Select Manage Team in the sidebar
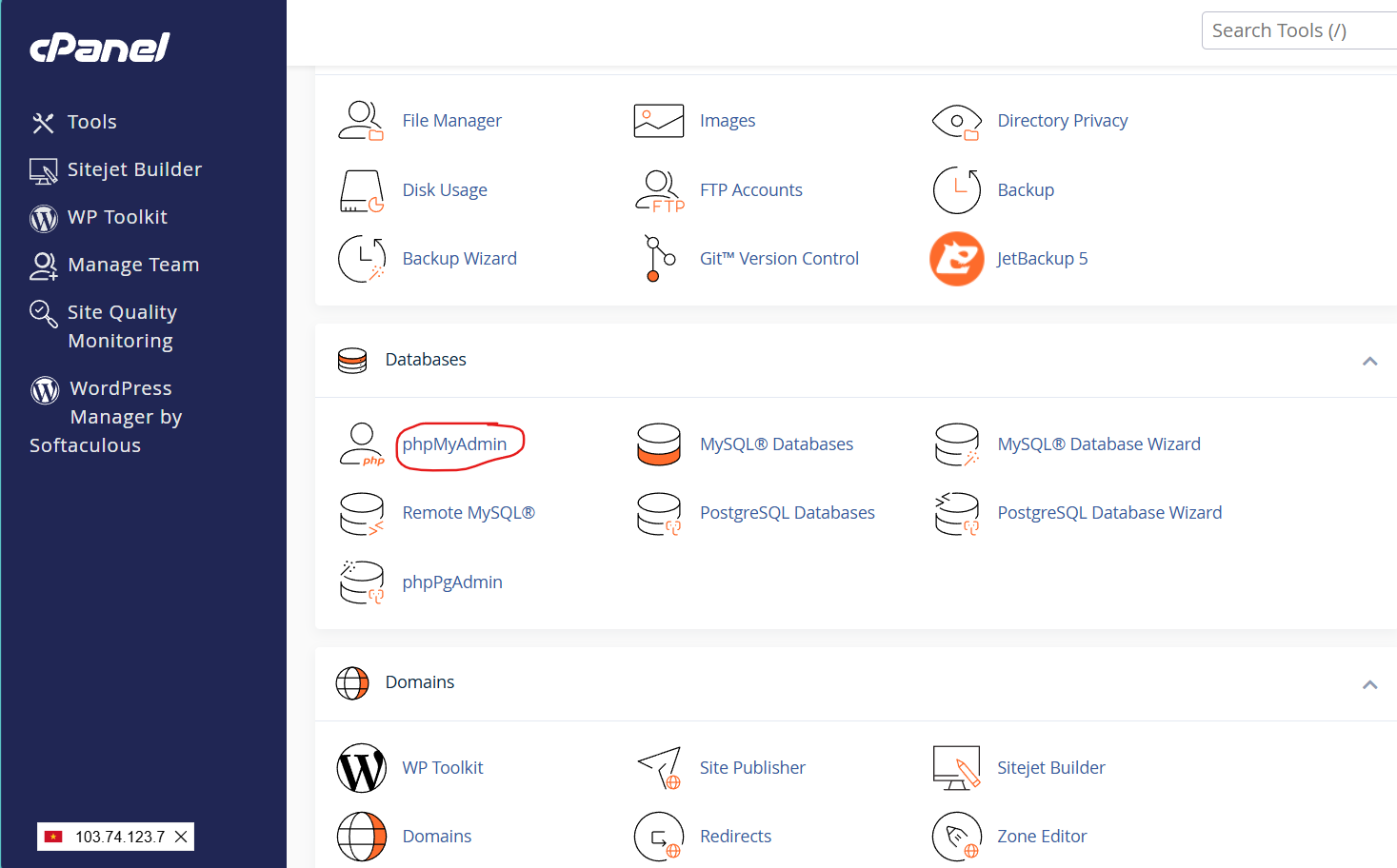 tap(133, 265)
